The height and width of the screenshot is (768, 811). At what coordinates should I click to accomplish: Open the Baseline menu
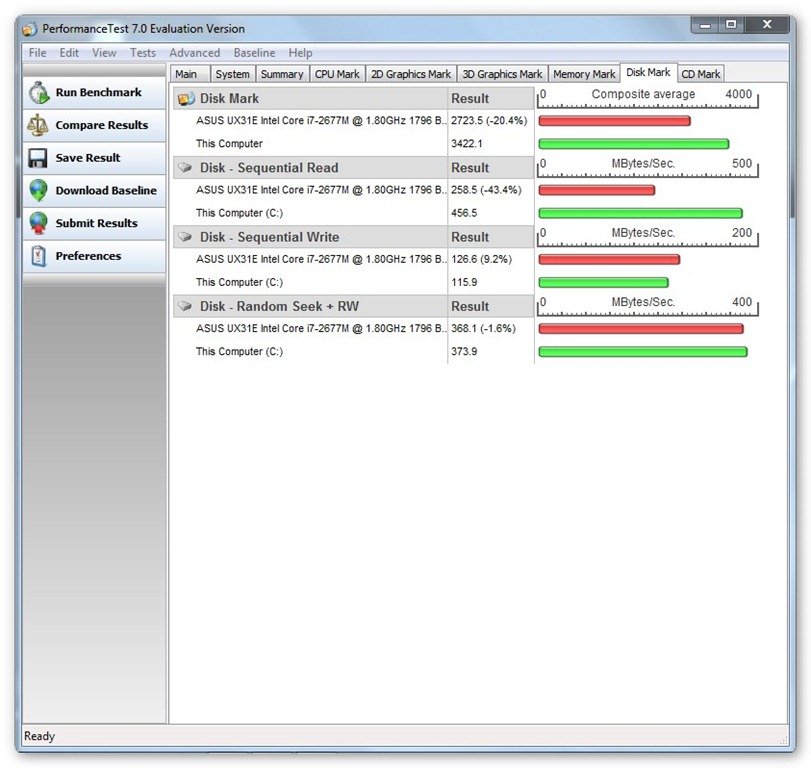click(x=254, y=53)
